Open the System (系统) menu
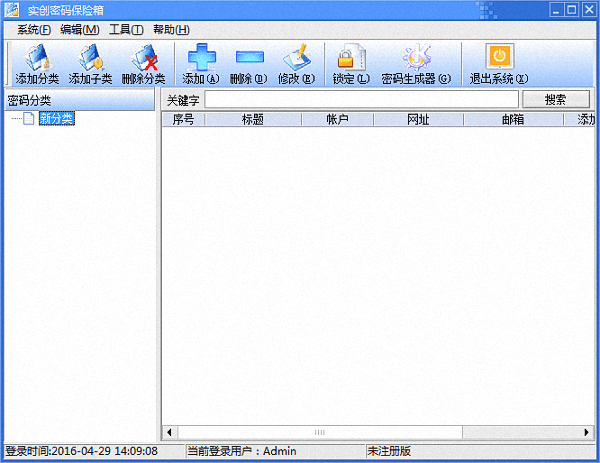 (33, 30)
